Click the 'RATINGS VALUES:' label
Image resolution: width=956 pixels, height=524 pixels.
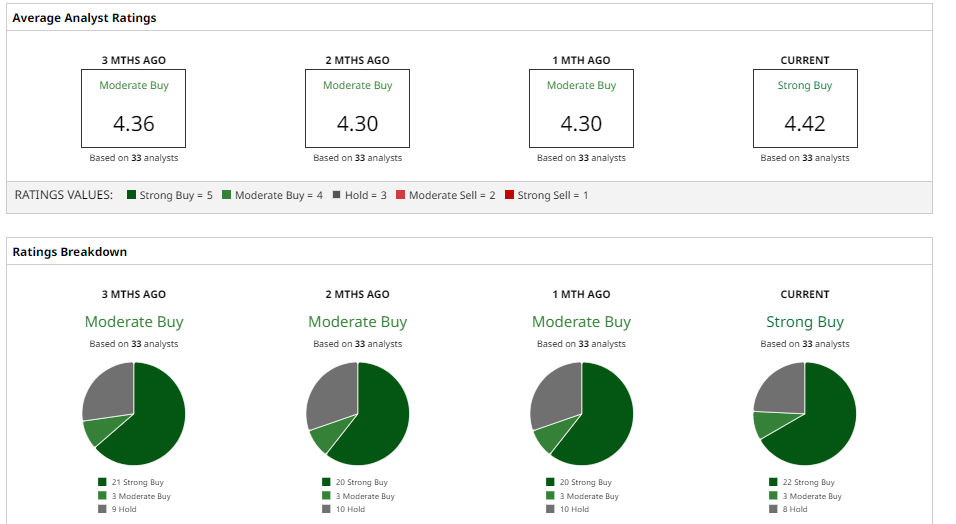click(x=64, y=195)
